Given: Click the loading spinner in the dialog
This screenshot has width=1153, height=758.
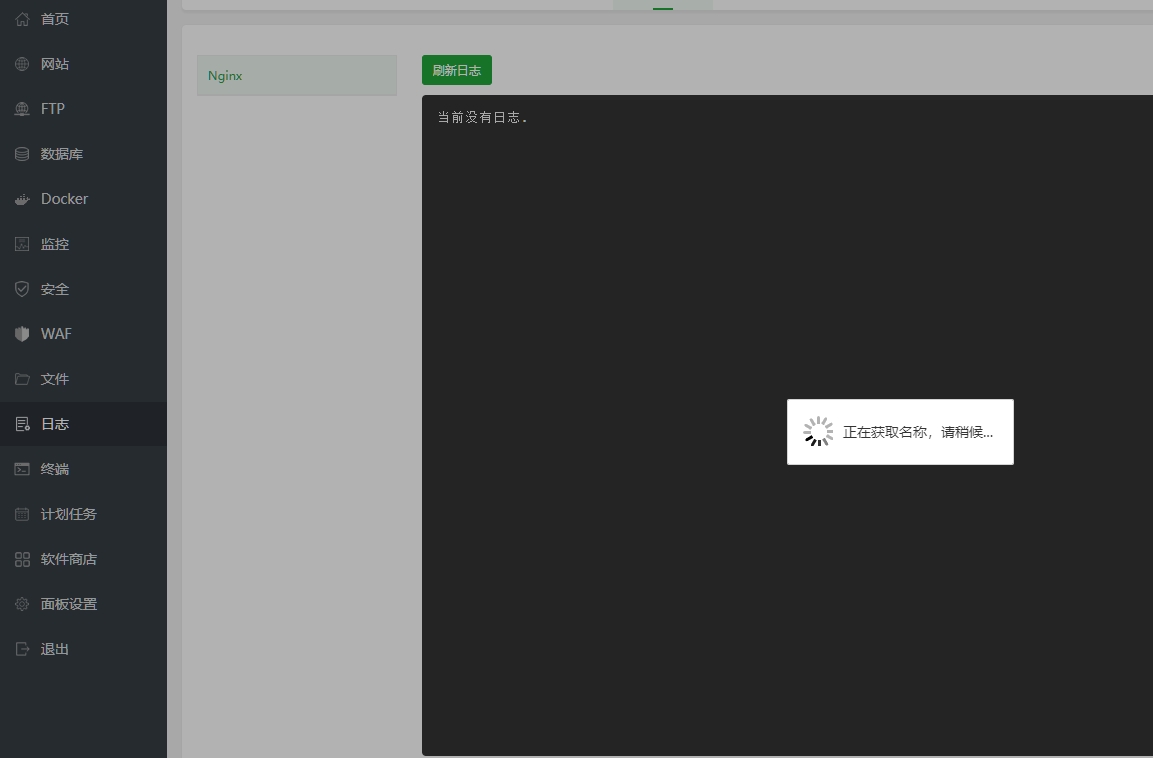Looking at the screenshot, I should [x=818, y=432].
